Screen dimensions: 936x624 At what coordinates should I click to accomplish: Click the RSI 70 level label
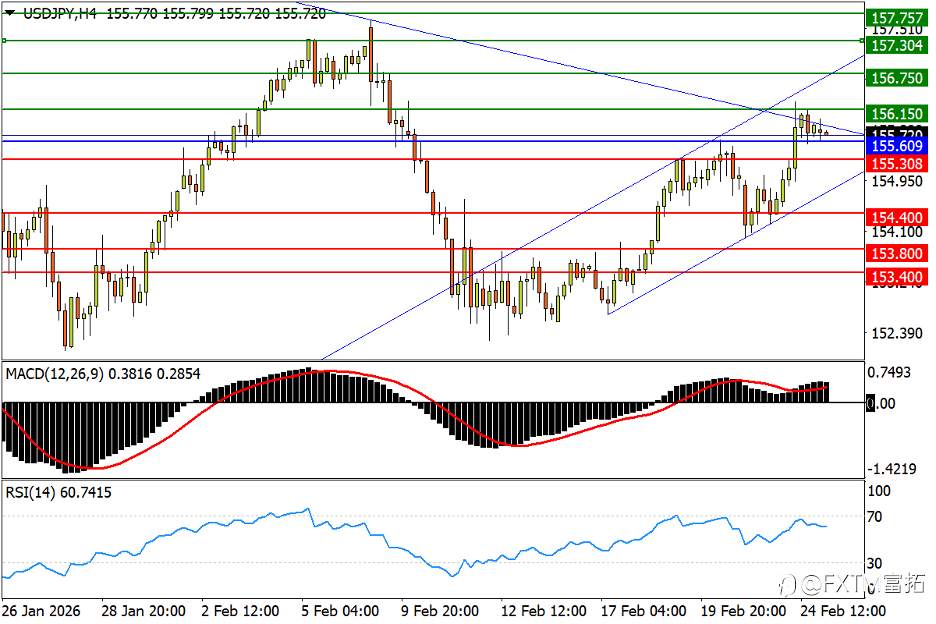tap(875, 517)
